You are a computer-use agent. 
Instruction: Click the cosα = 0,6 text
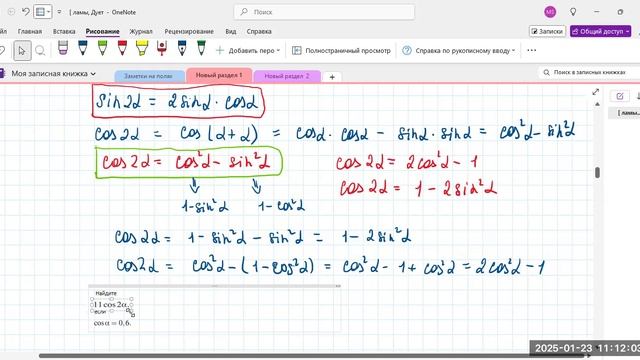coord(112,323)
